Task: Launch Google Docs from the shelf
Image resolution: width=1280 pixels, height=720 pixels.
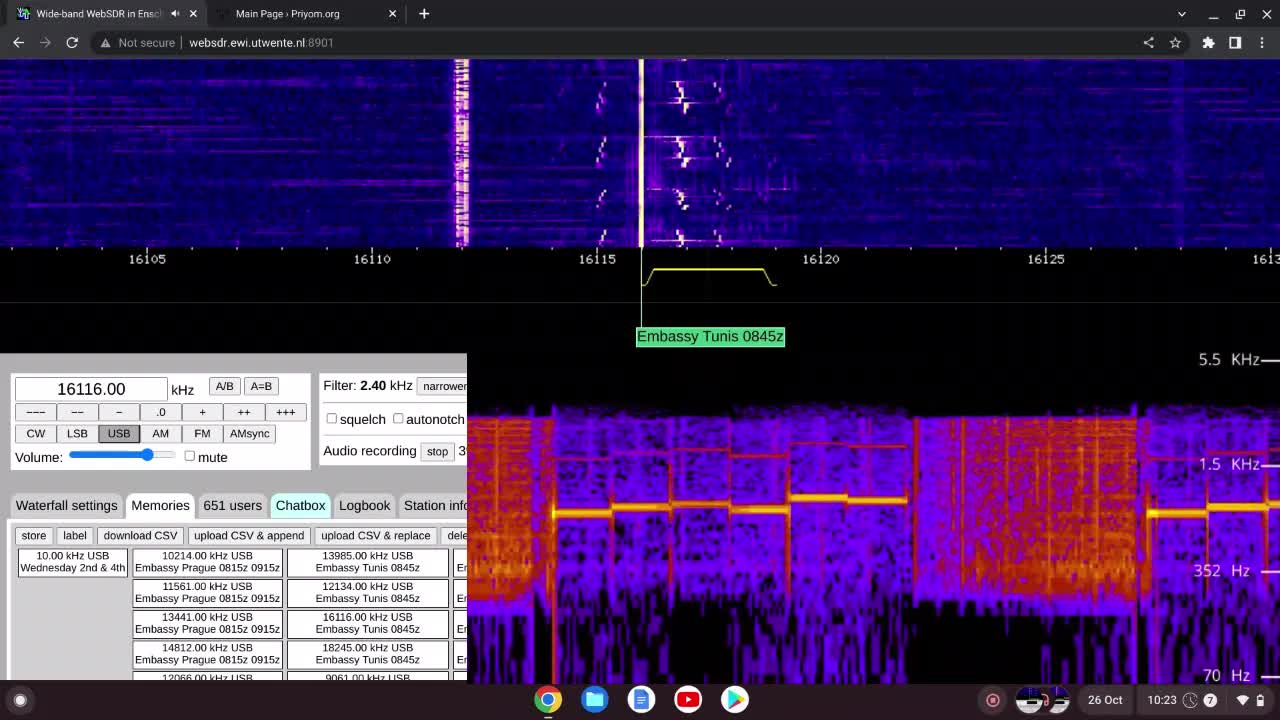Action: point(641,699)
